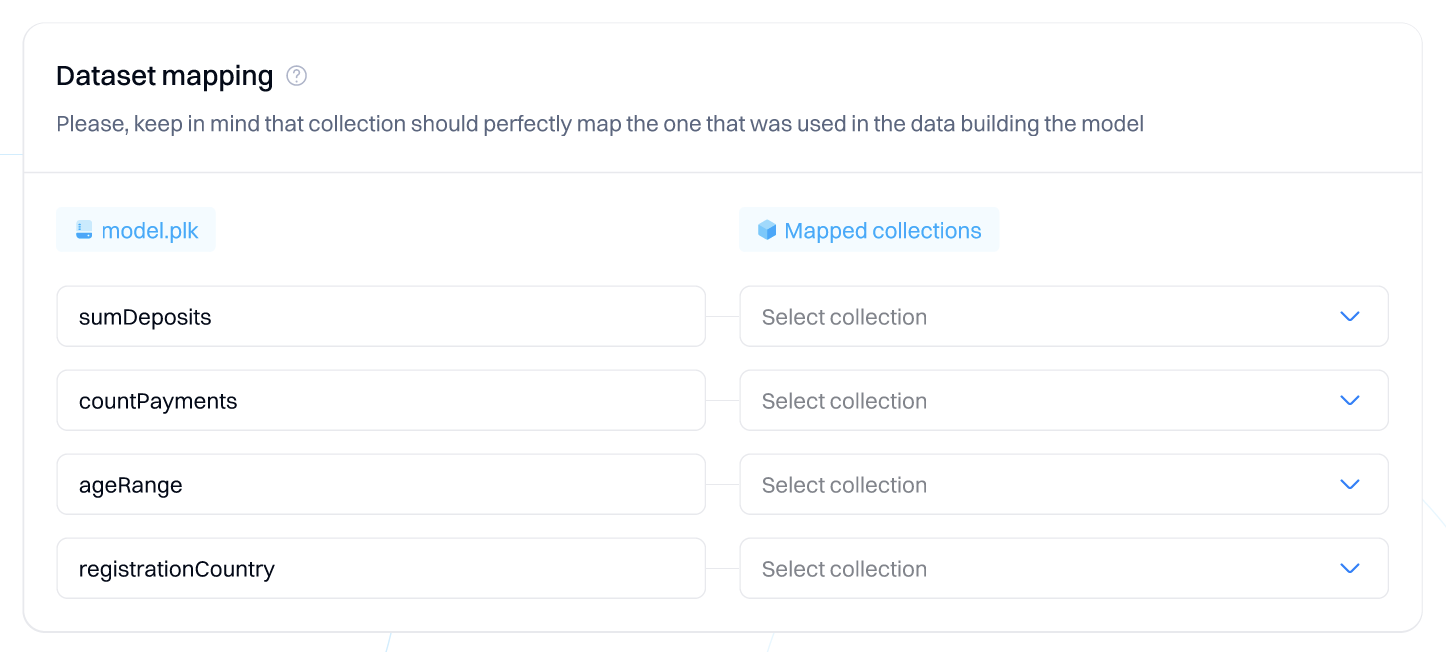Click the Mapped collections label

click(x=882, y=231)
